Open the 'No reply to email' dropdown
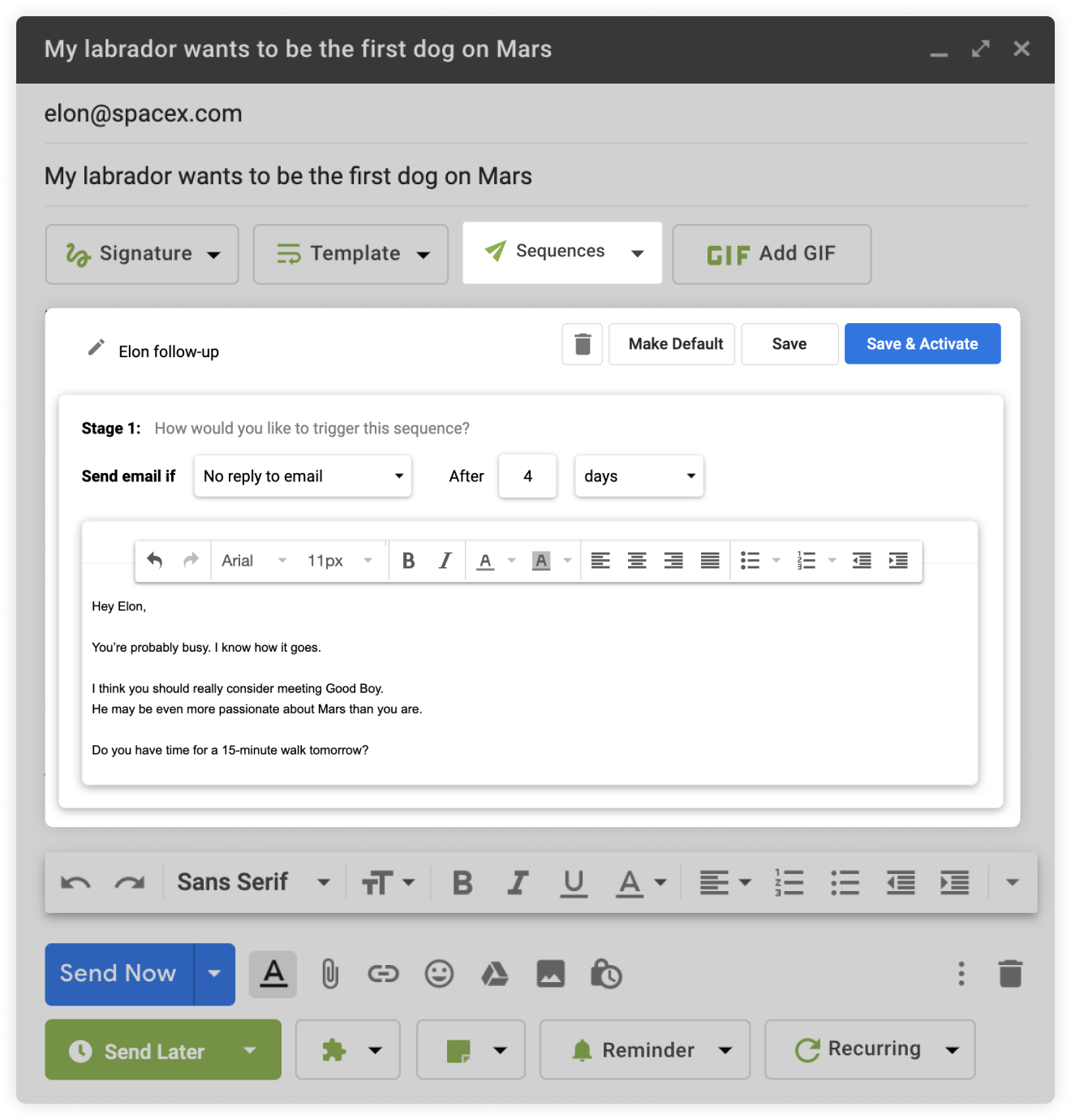The height and width of the screenshot is (1120, 1071). click(303, 476)
